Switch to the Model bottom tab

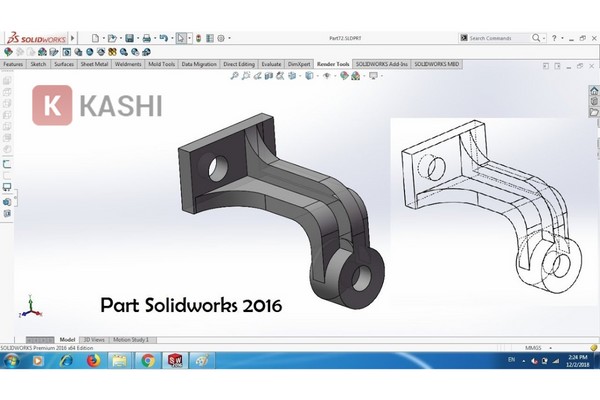tap(67, 340)
